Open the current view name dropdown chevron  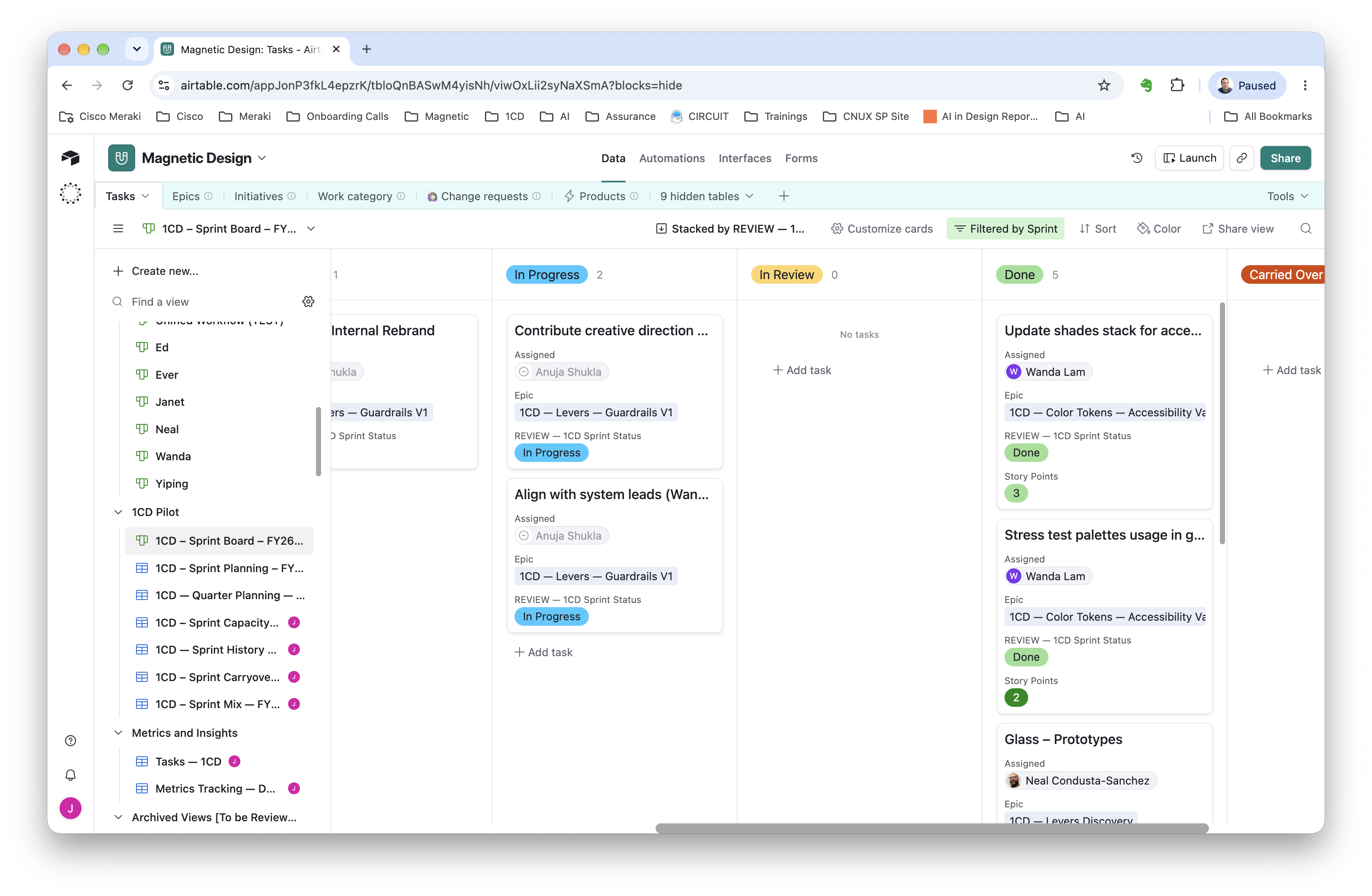click(311, 229)
